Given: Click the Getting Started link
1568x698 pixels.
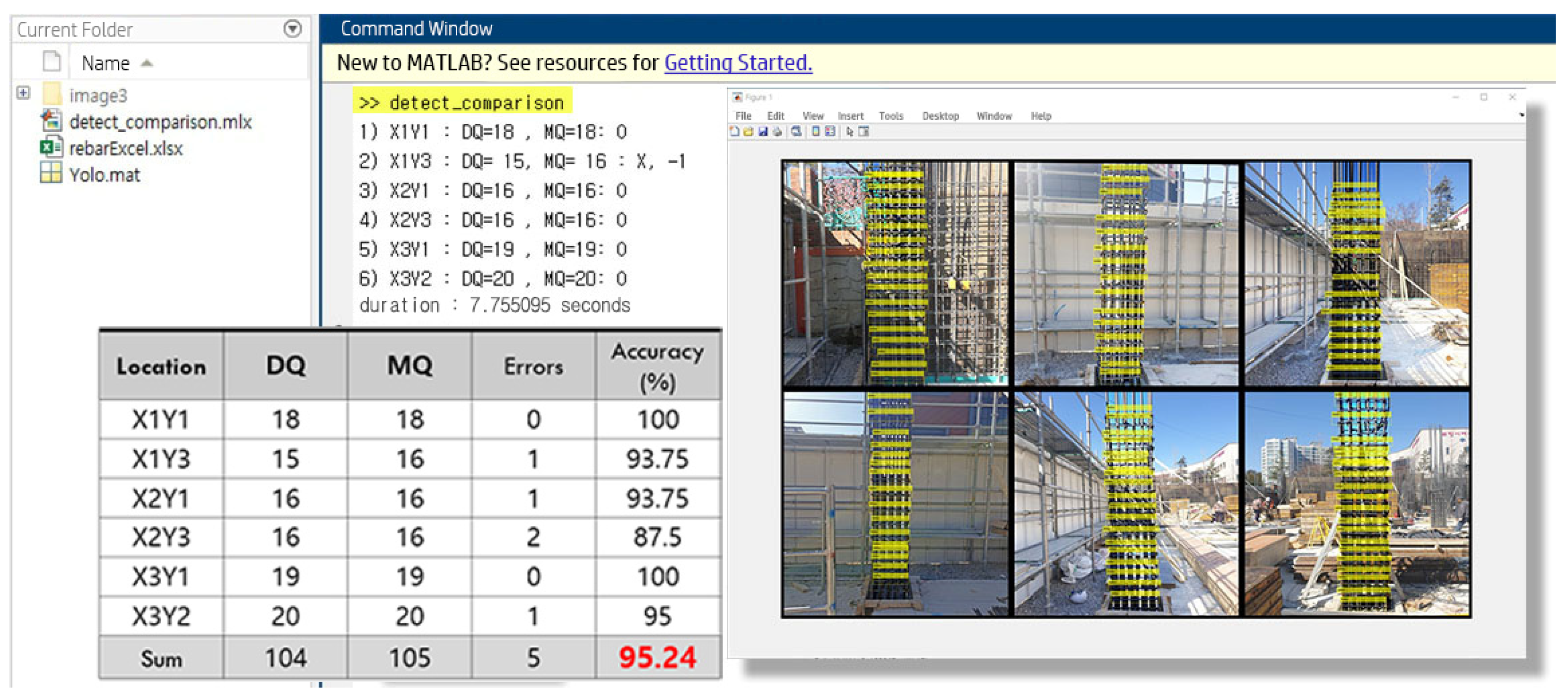Looking at the screenshot, I should (738, 63).
